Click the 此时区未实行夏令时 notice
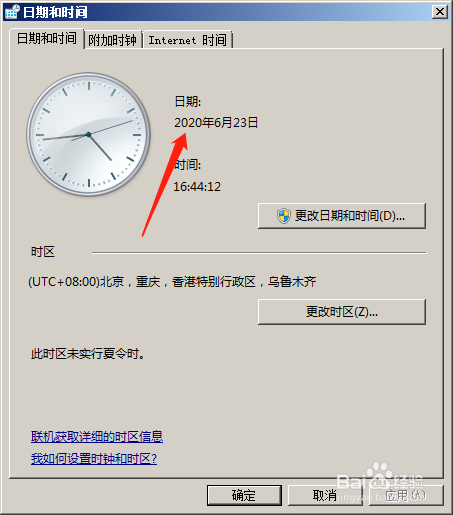The width and height of the screenshot is (453, 515). point(88,354)
